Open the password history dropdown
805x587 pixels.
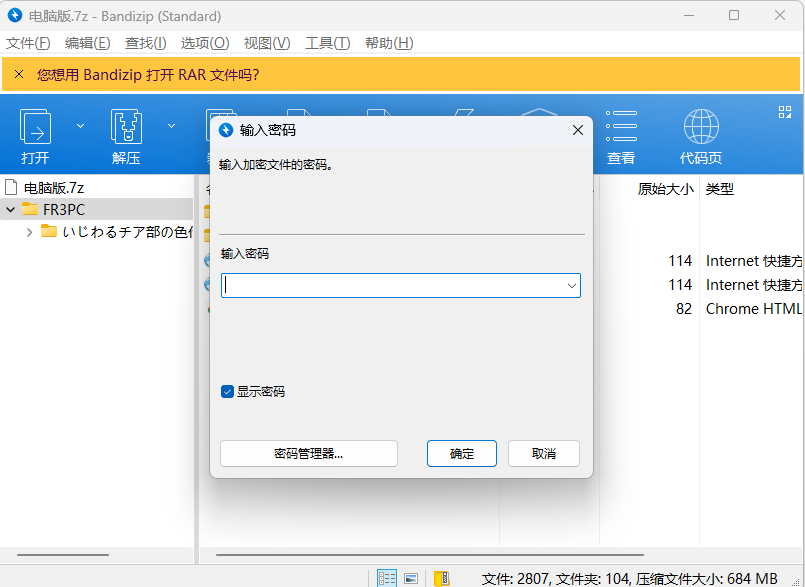click(572, 286)
